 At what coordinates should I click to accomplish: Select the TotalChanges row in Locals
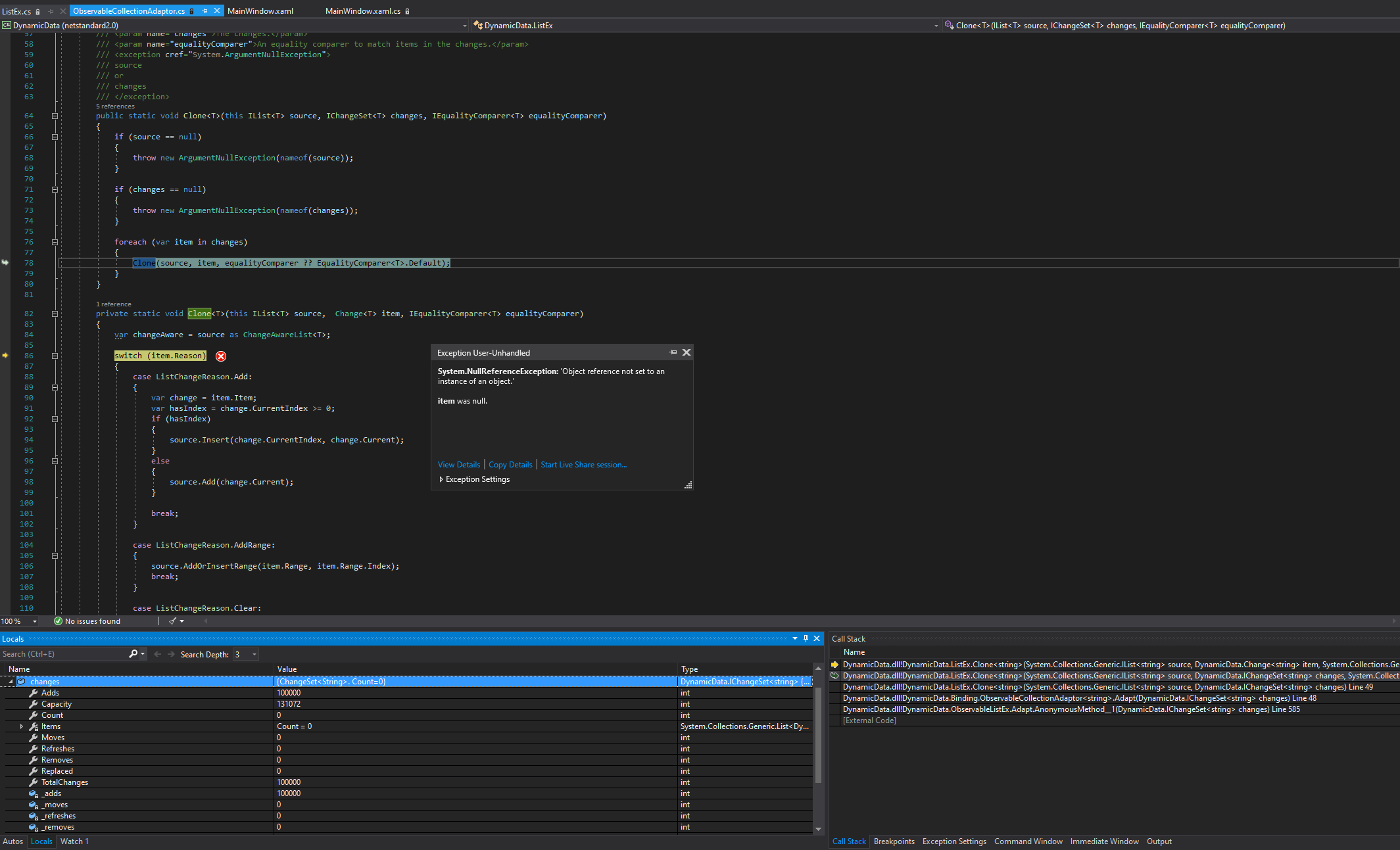click(406, 782)
